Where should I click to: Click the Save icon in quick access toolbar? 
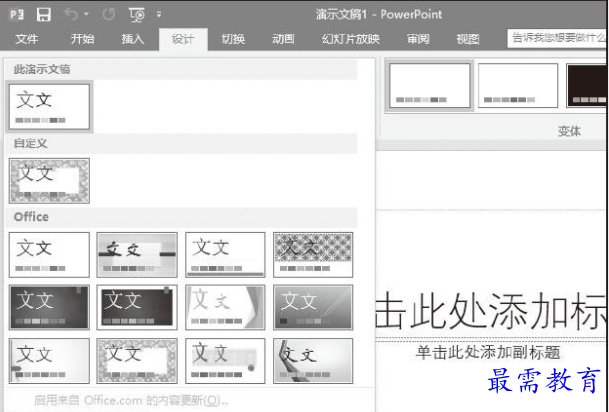[44, 15]
